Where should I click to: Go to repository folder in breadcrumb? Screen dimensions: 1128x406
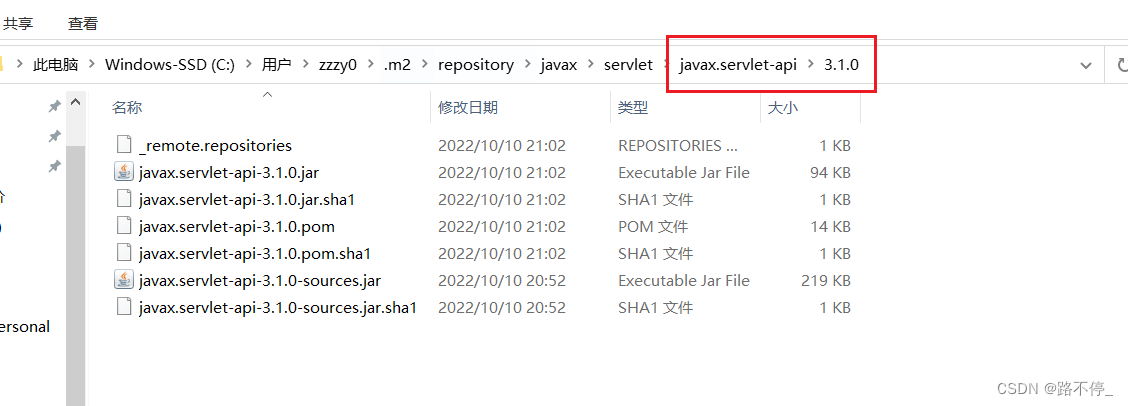476,65
